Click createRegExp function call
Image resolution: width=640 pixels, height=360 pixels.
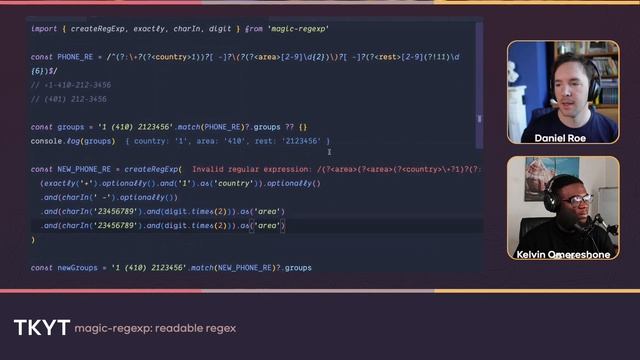pyautogui.click(x=153, y=169)
